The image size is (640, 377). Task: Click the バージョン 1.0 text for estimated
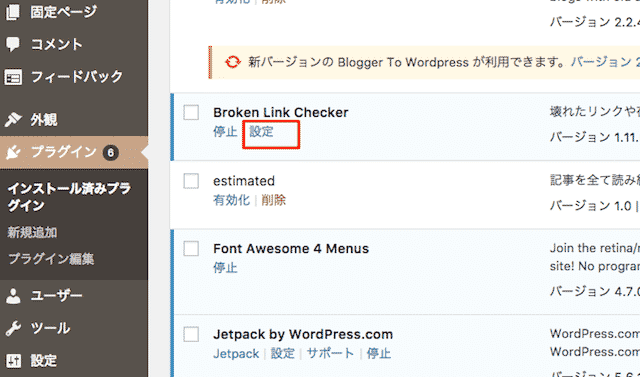click(591, 206)
